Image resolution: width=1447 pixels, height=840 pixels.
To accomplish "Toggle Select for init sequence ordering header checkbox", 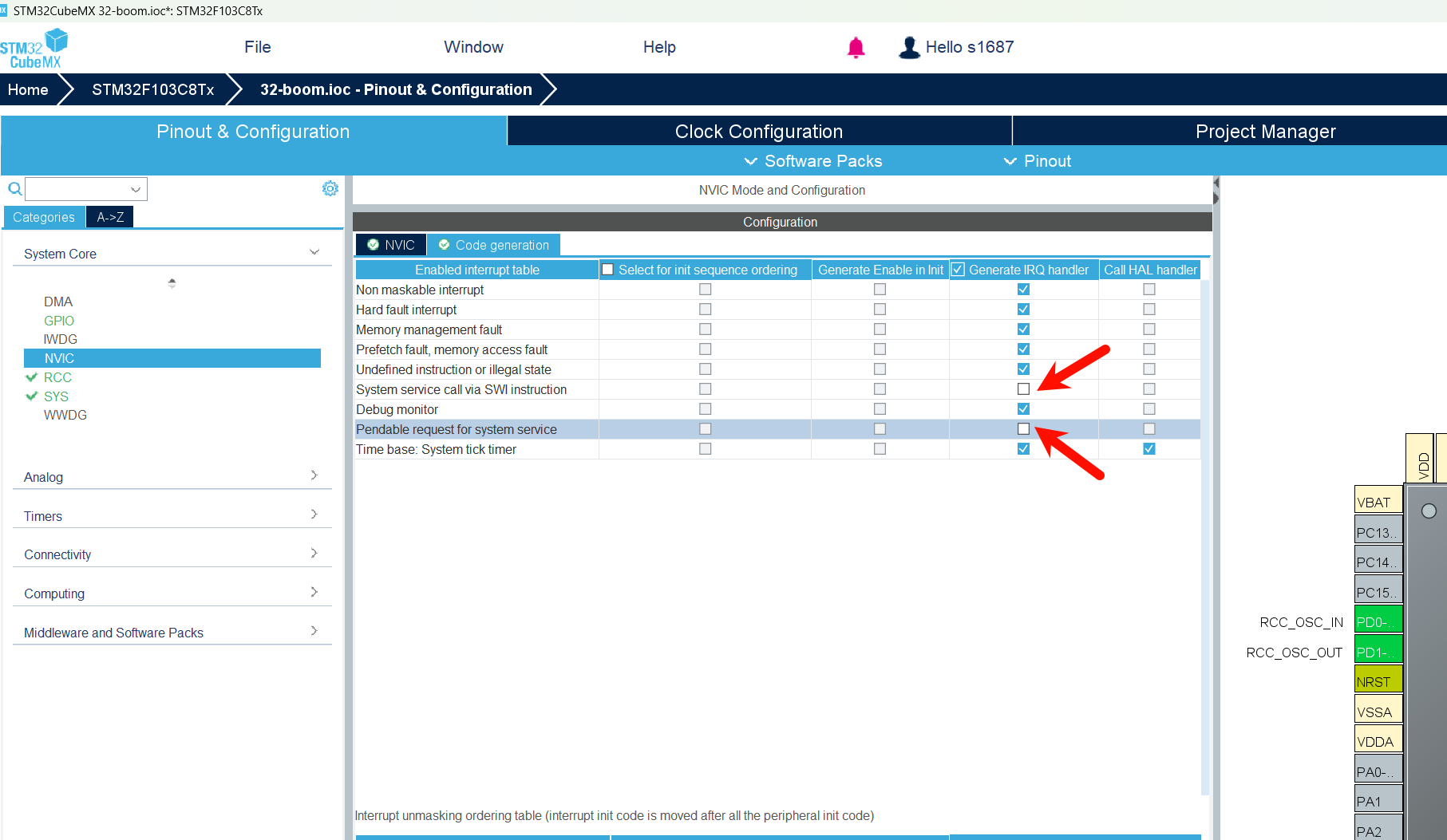I will tap(607, 270).
